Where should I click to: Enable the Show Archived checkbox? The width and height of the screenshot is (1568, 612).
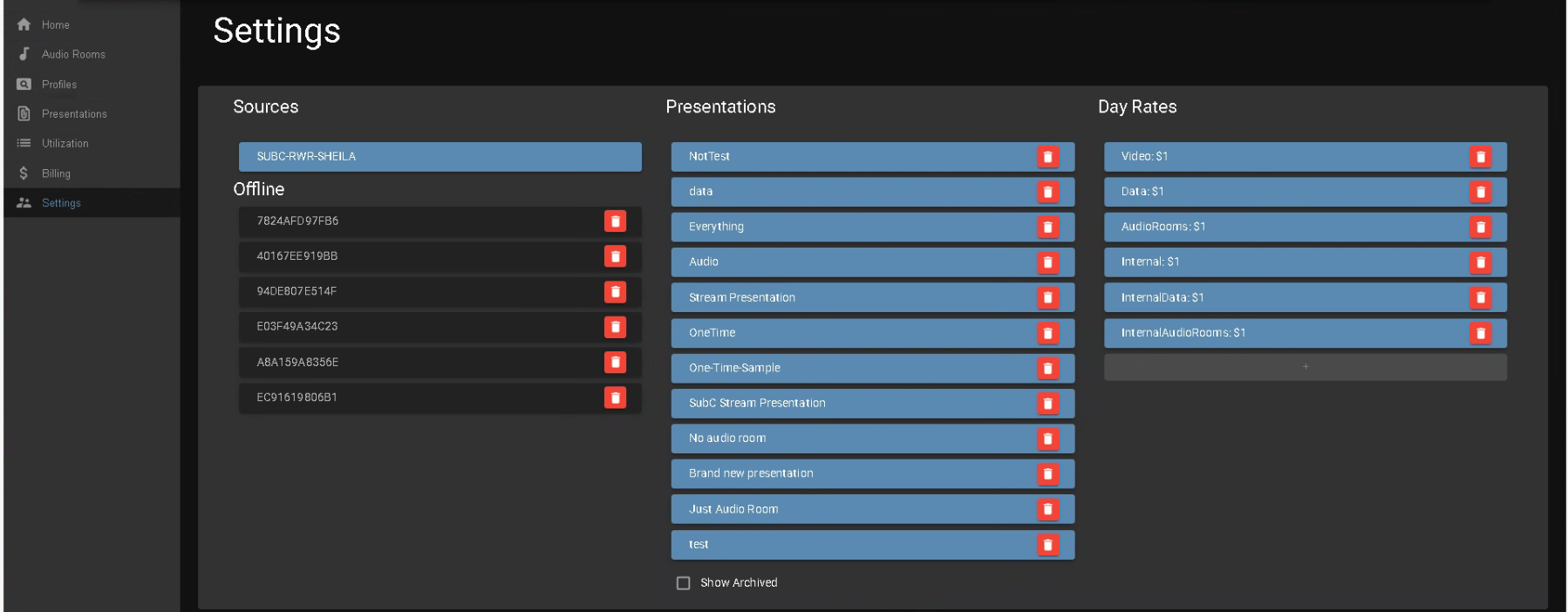click(684, 583)
